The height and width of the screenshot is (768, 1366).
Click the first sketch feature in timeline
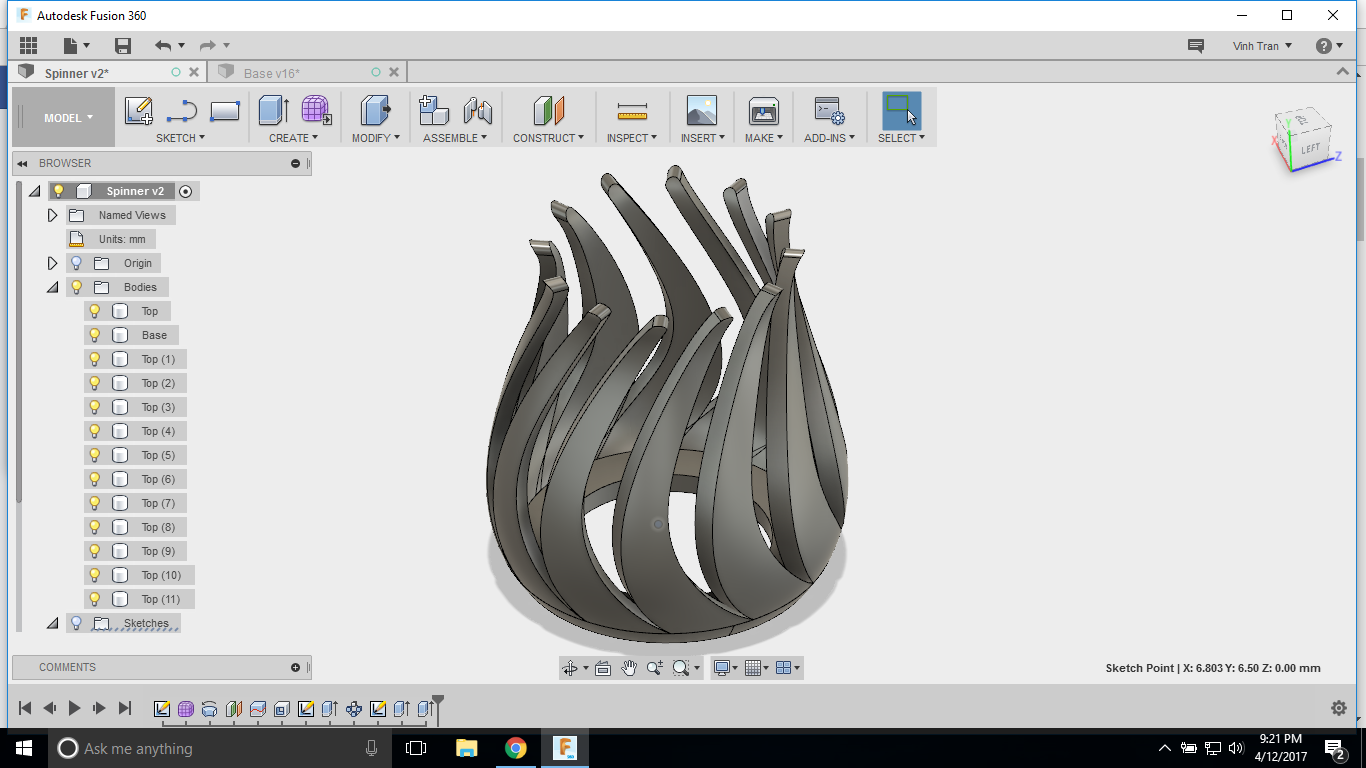162,709
